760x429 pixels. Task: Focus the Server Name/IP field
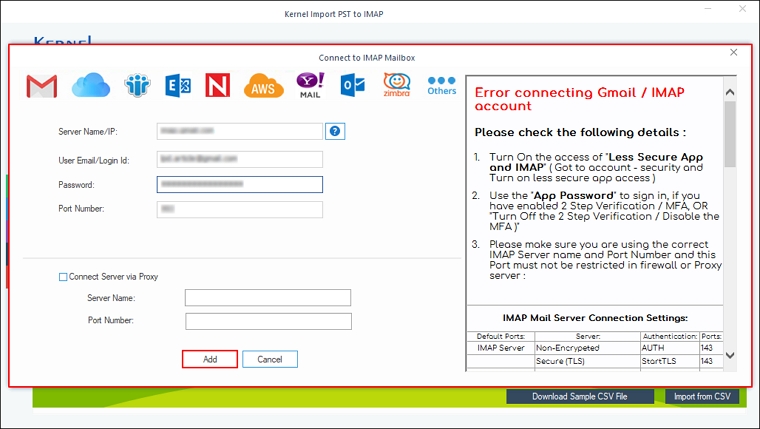[239, 131]
